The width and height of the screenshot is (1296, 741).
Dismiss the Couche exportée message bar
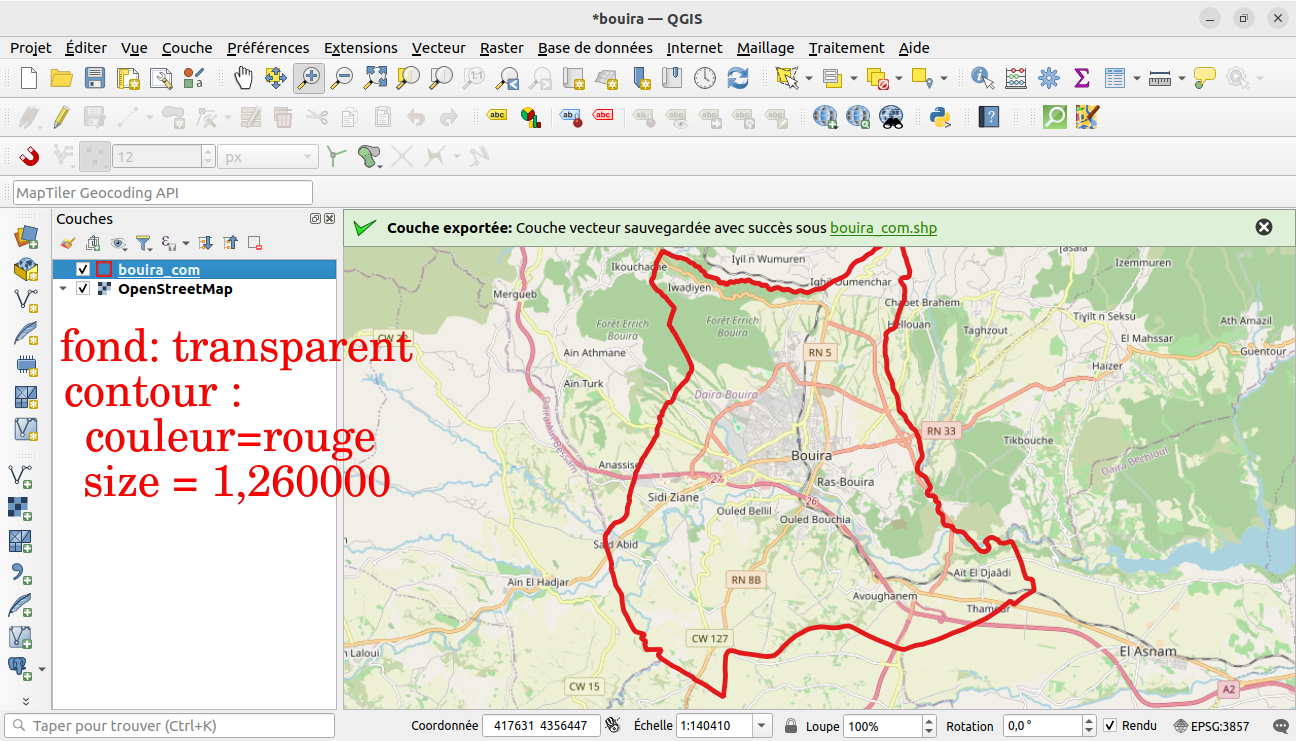[1264, 227]
